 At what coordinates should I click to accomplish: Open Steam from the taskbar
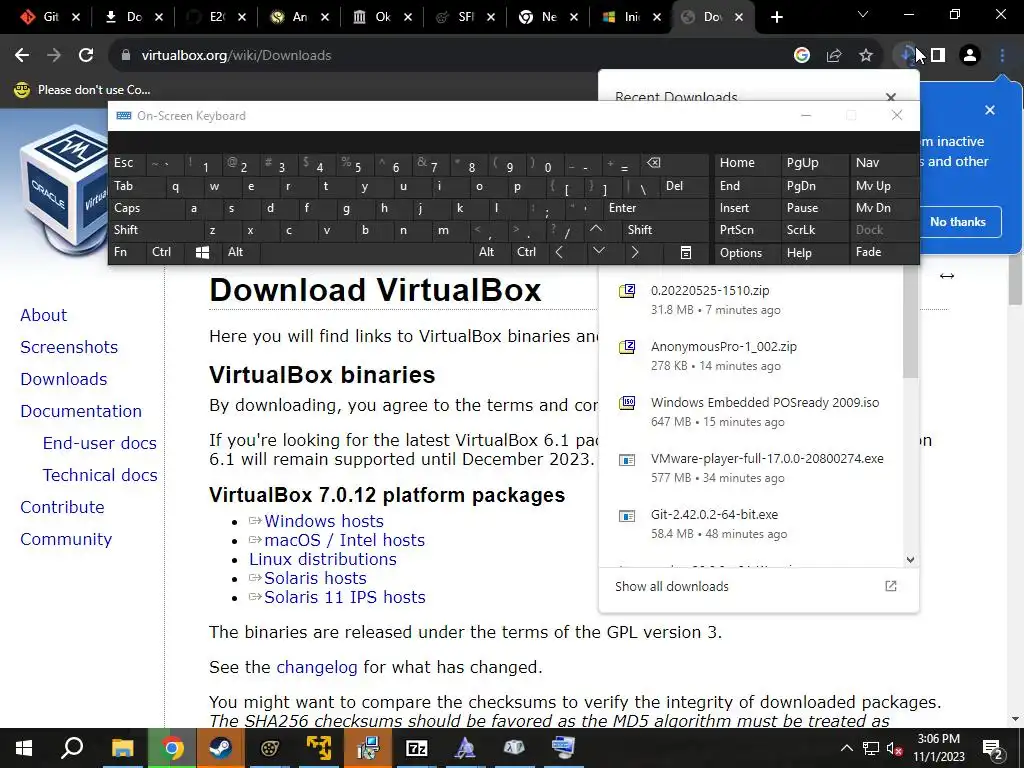coord(221,748)
